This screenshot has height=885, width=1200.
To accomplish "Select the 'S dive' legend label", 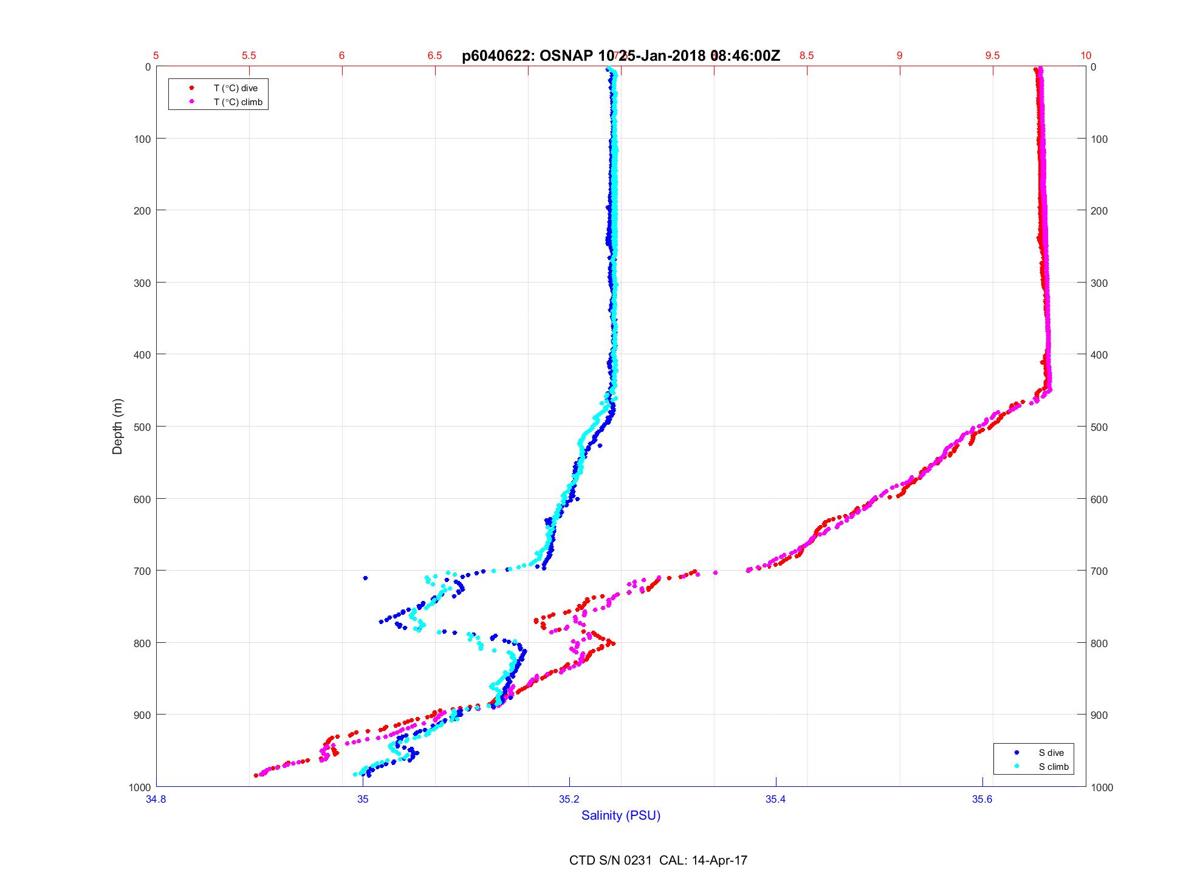I will pos(1052,752).
